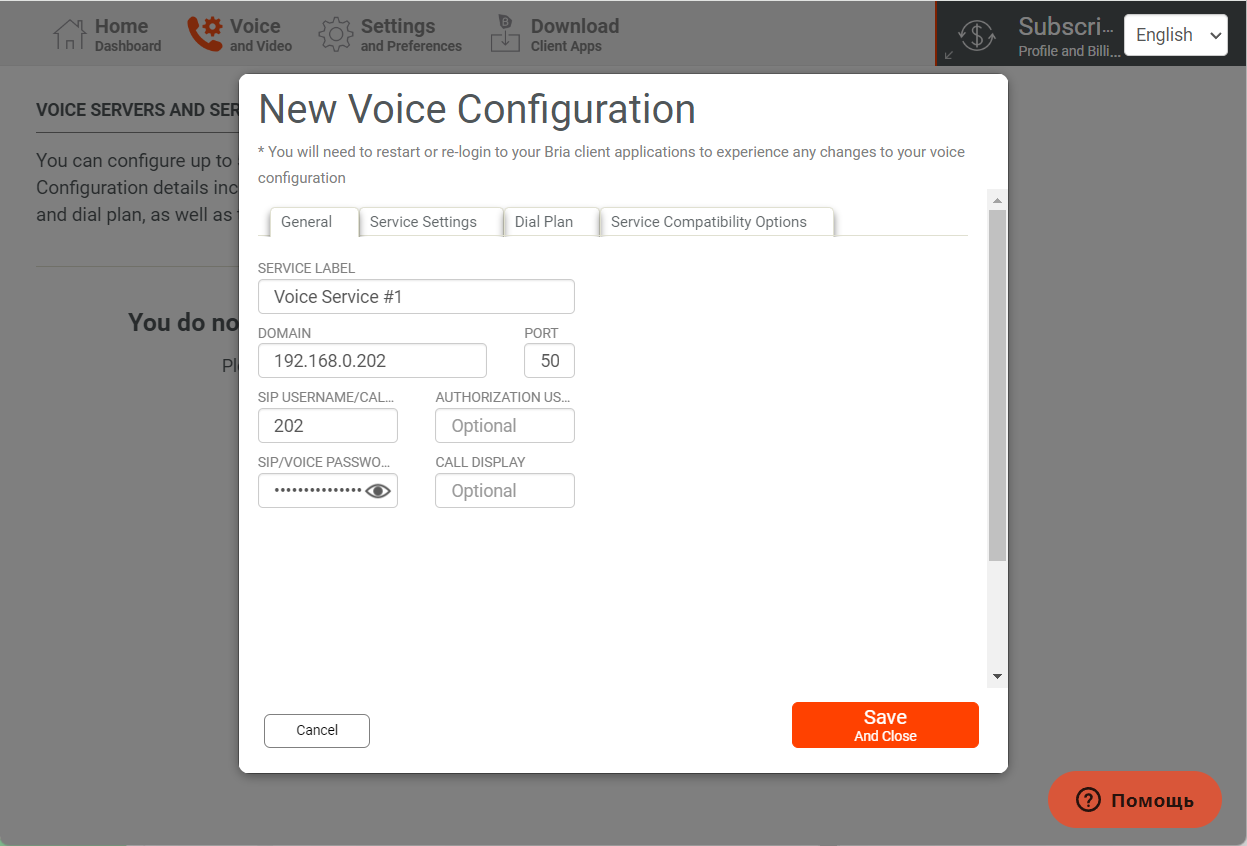
Task: Click the dialog scrollbar down arrow
Action: pyautogui.click(x=997, y=677)
